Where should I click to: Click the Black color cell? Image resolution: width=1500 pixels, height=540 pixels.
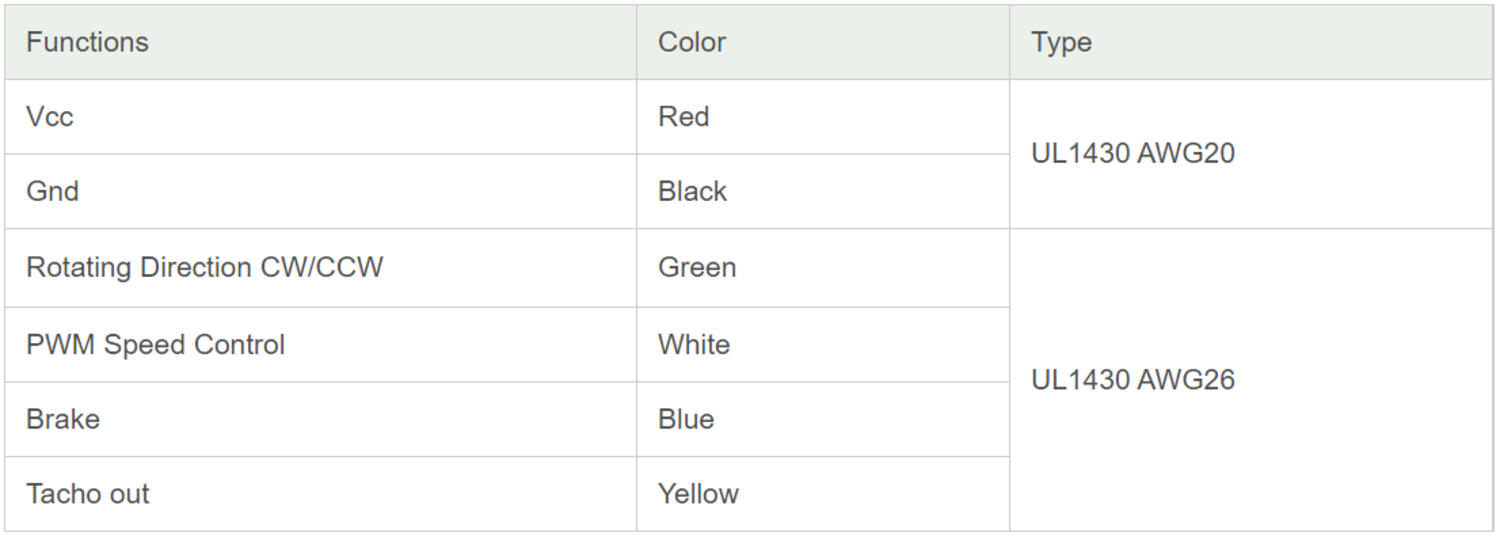point(692,191)
